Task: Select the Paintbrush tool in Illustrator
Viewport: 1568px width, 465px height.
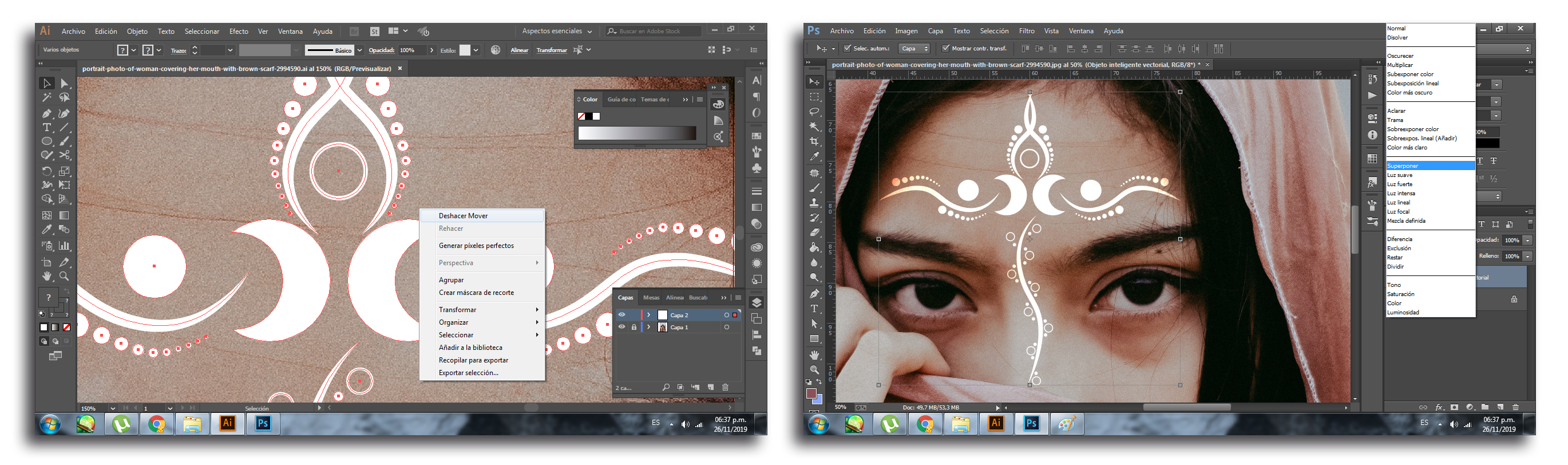Action: (x=65, y=141)
